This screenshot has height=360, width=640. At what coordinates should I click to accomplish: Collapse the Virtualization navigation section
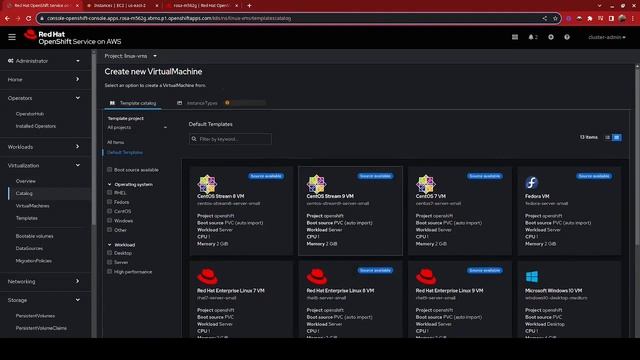[x=44, y=166]
